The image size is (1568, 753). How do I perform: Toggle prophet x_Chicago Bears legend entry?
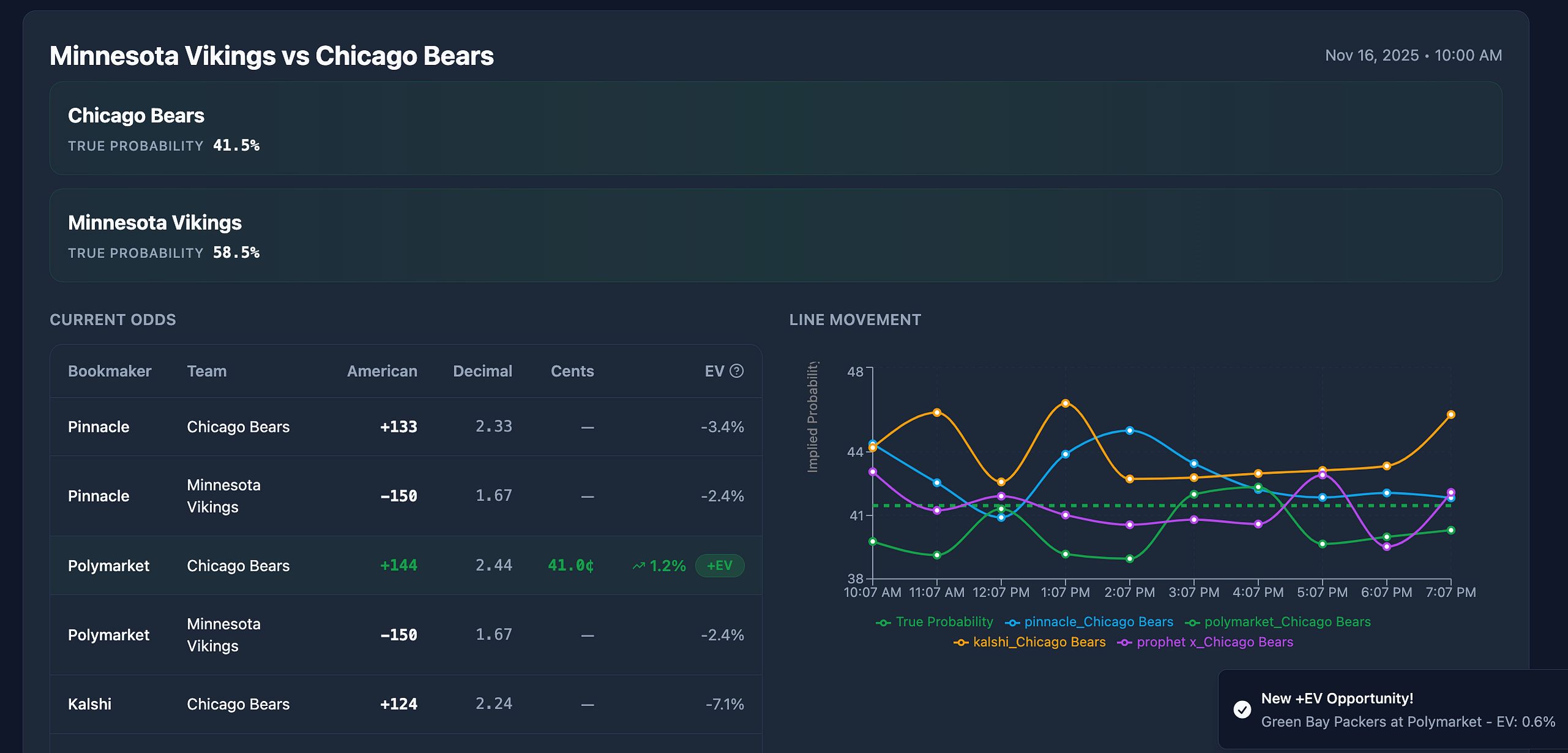click(x=1205, y=642)
